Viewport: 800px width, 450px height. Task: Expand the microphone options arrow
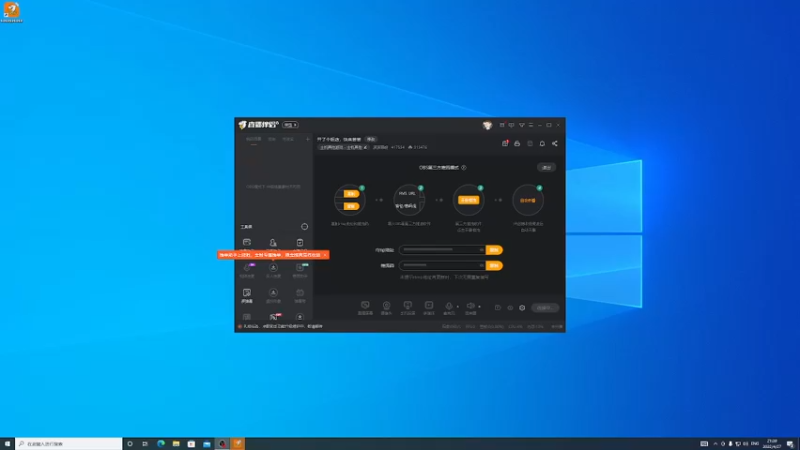[x=458, y=307]
